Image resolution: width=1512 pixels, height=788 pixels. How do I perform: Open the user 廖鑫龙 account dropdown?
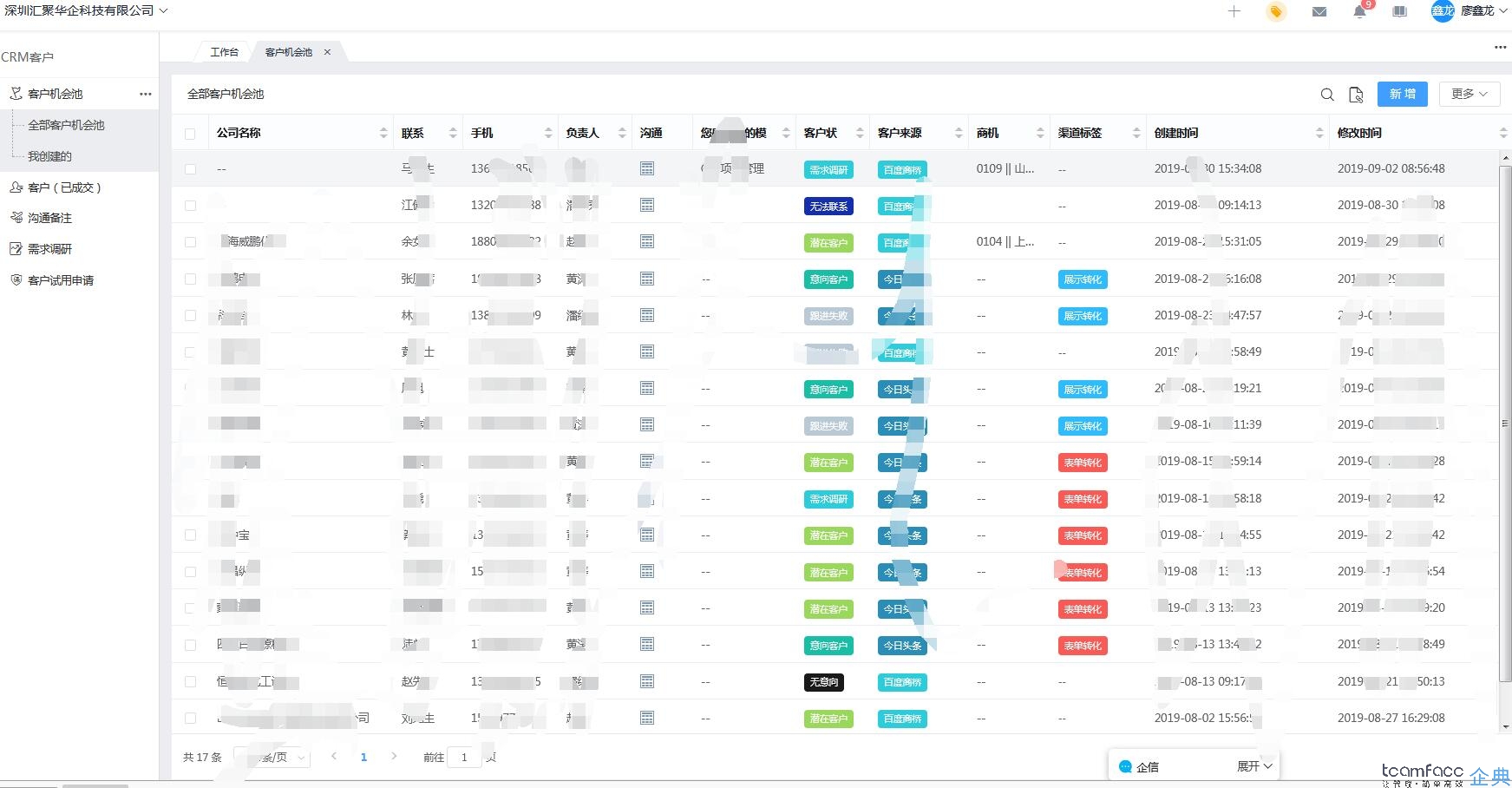tap(1483, 11)
